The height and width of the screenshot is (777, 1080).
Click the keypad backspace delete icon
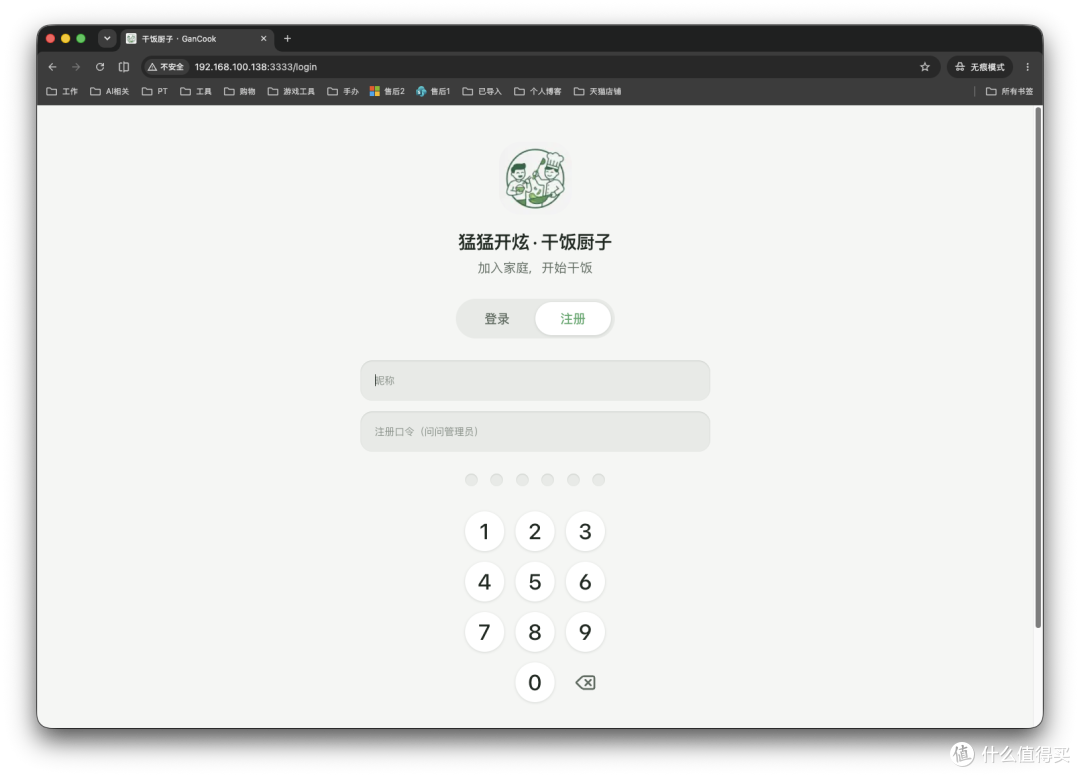pyautogui.click(x=585, y=683)
